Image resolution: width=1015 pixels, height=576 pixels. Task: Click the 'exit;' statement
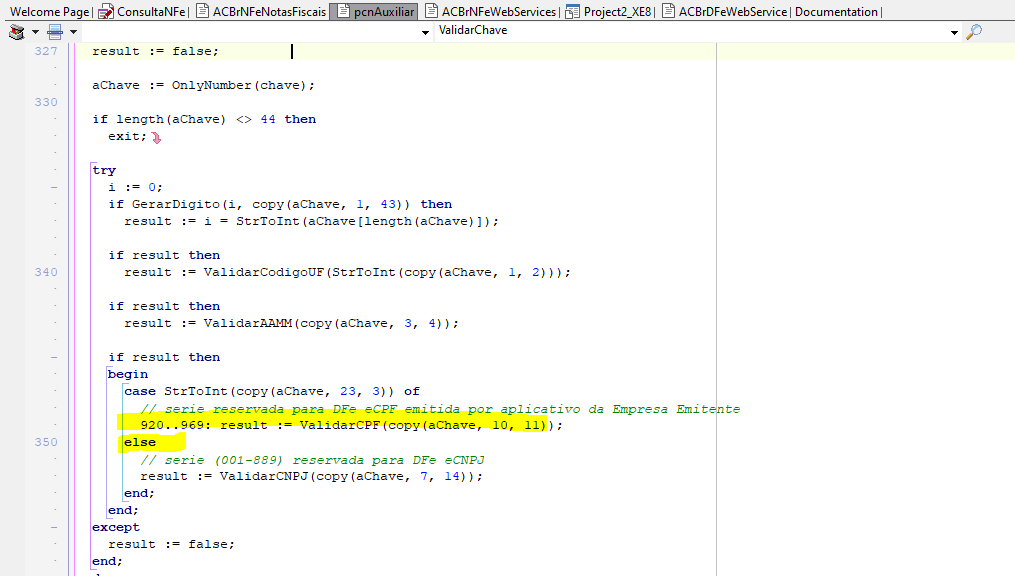pos(128,137)
